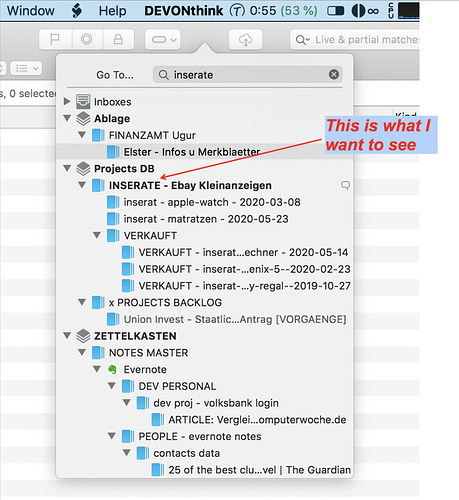The width and height of the screenshot is (459, 500).
Task: Collapse the Evernote group
Action: pyautogui.click(x=97, y=369)
